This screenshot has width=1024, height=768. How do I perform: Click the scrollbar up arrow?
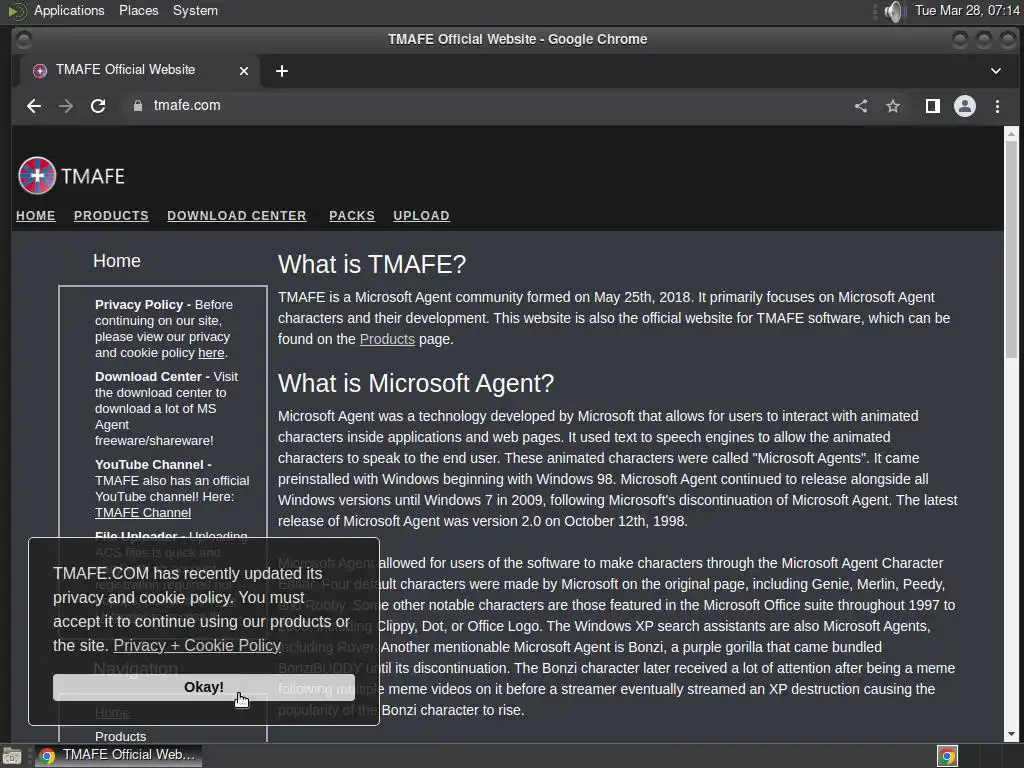pyautogui.click(x=1011, y=133)
